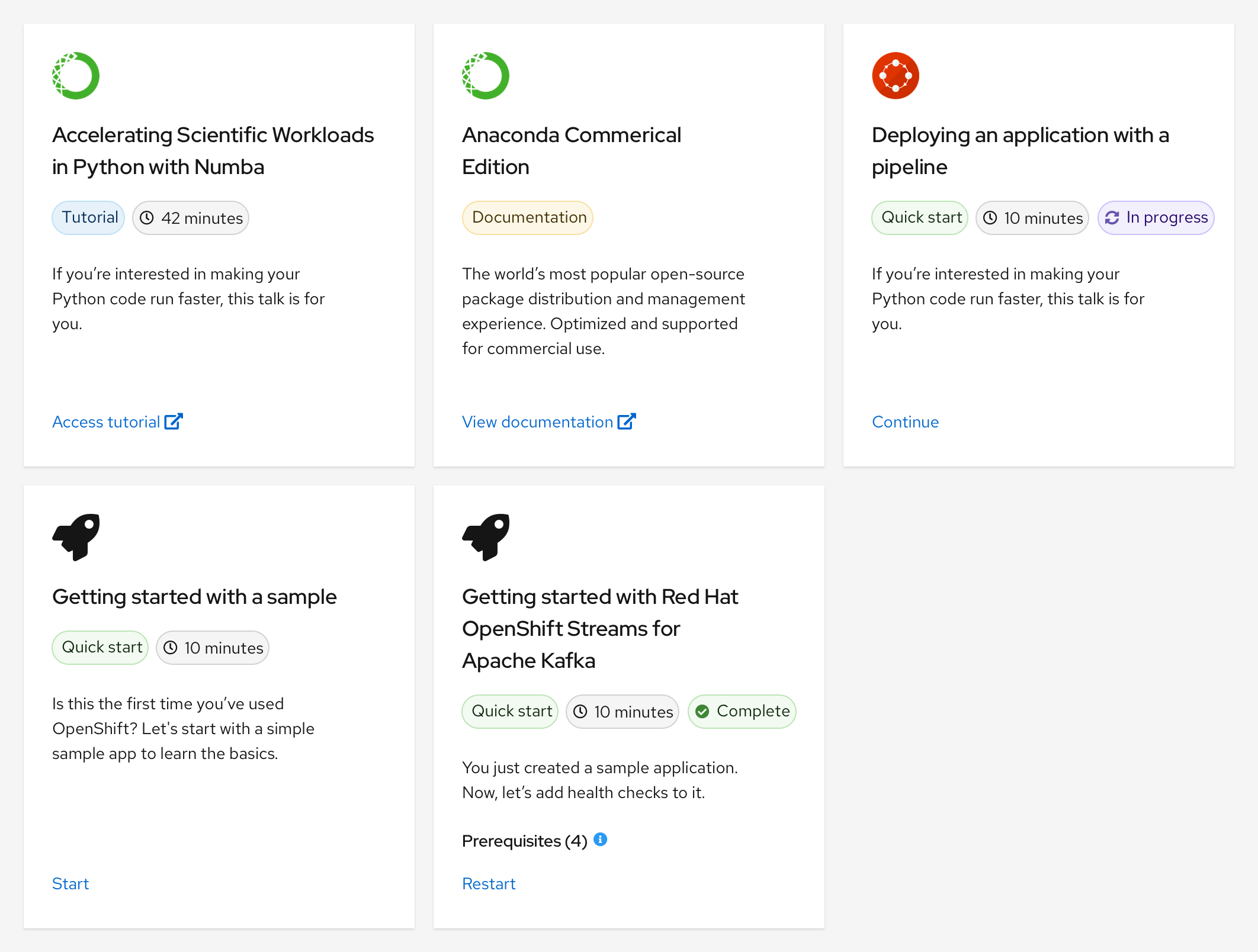
Task: Click the clock icon in 42 minutes label
Action: tap(147, 218)
